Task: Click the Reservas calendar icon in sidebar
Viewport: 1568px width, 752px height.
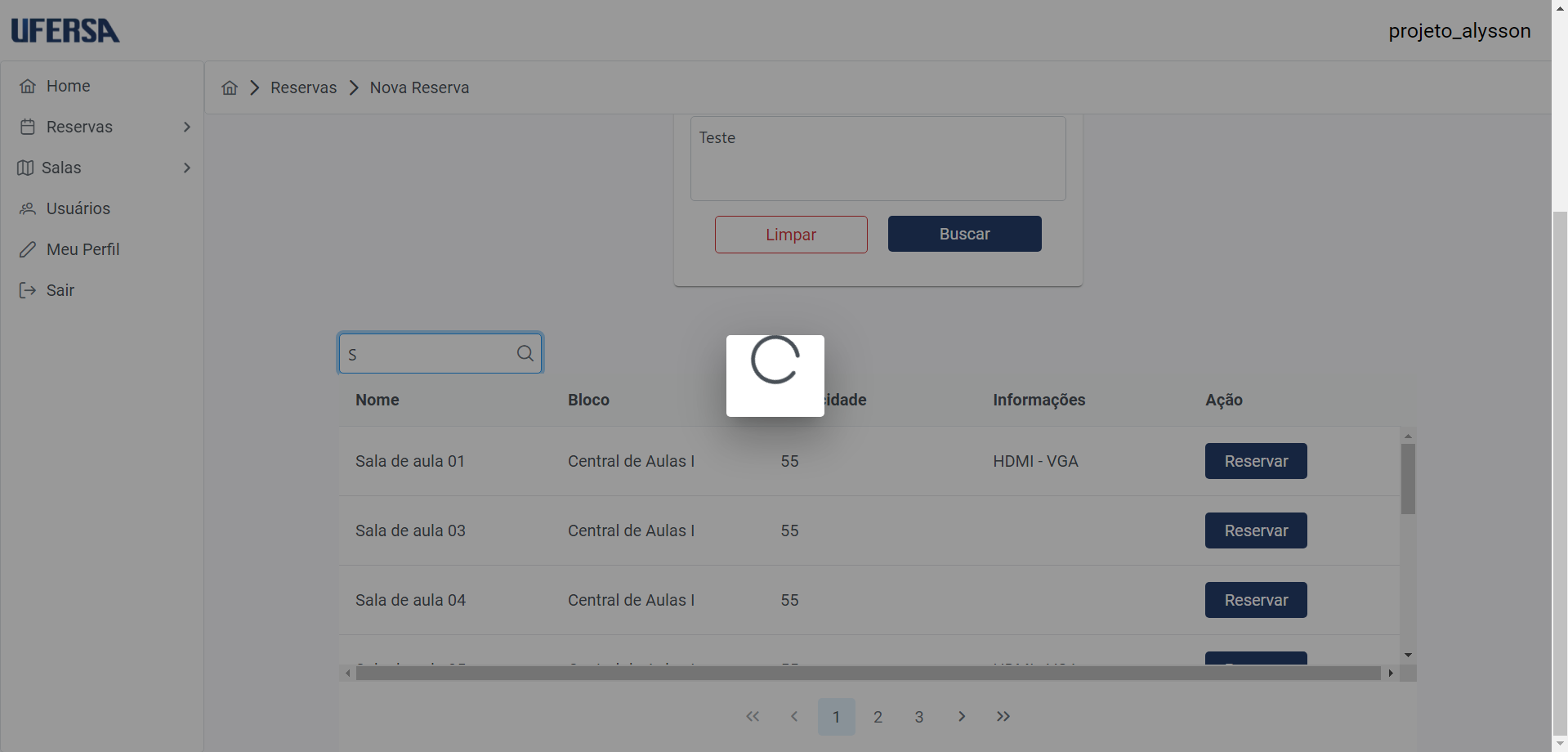Action: (28, 127)
